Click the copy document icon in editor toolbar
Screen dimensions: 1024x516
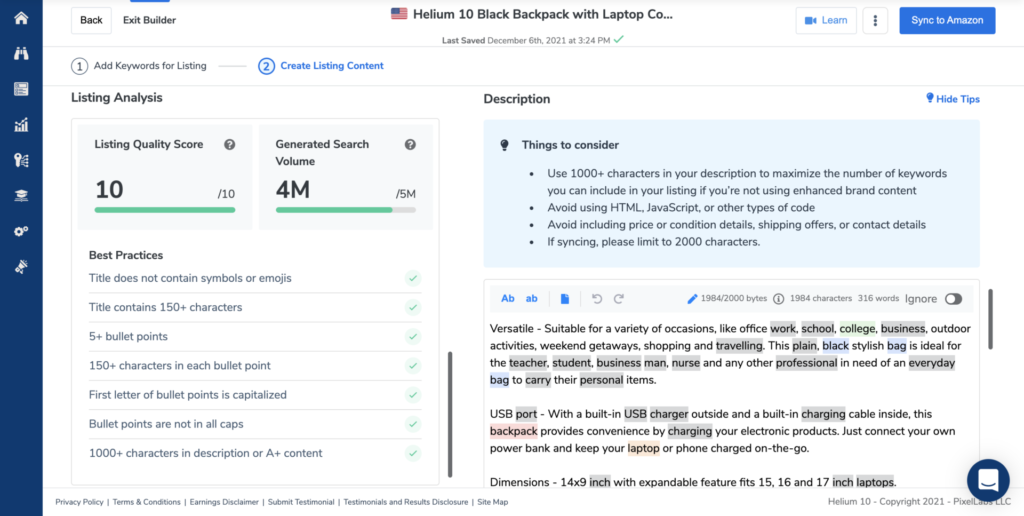[x=564, y=298]
